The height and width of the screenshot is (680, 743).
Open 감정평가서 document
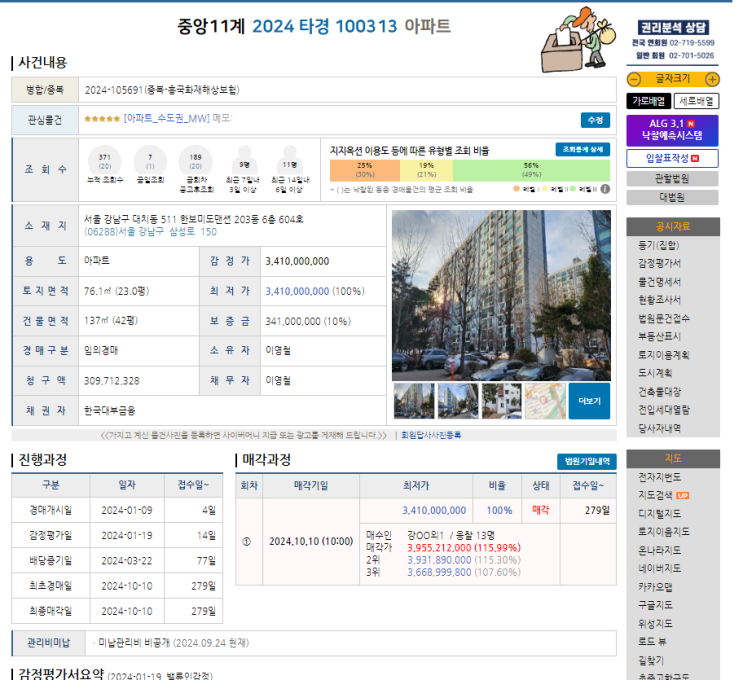pos(659,263)
